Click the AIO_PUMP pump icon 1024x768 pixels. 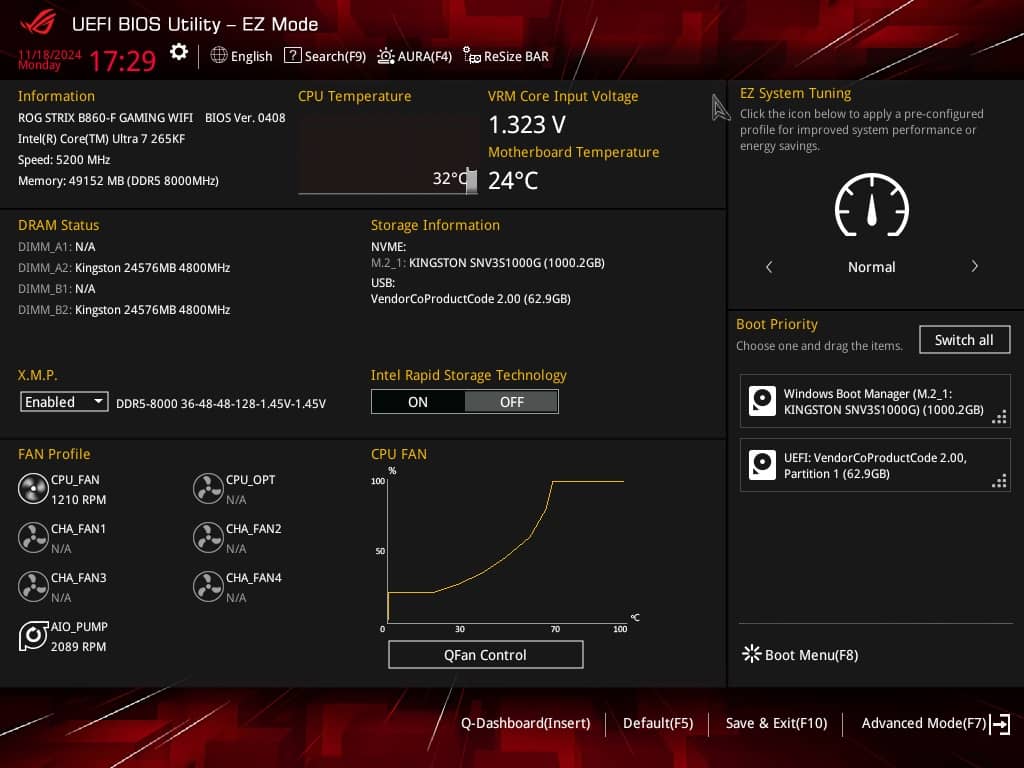(x=33, y=635)
